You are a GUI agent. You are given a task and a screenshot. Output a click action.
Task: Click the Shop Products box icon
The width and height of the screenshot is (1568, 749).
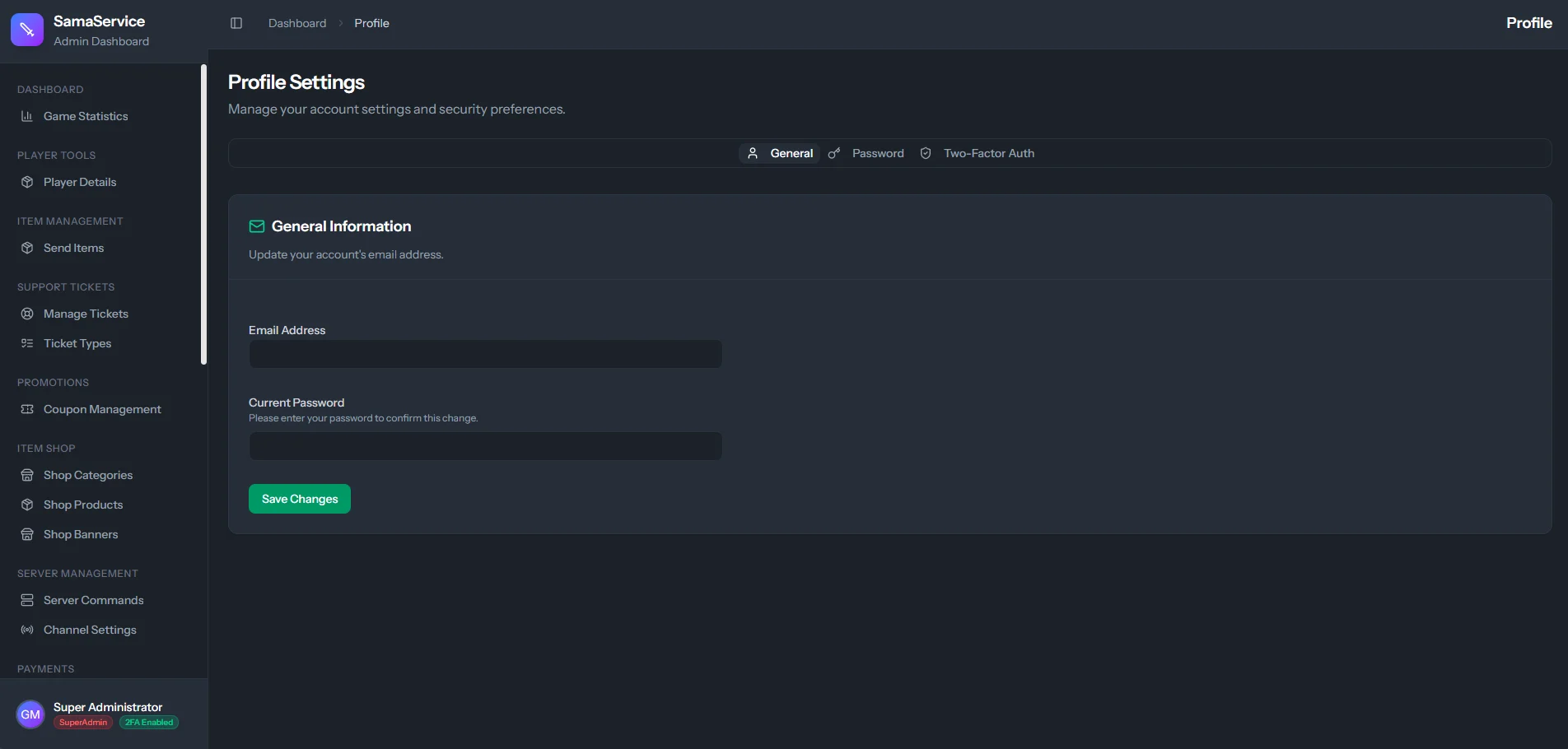(27, 505)
